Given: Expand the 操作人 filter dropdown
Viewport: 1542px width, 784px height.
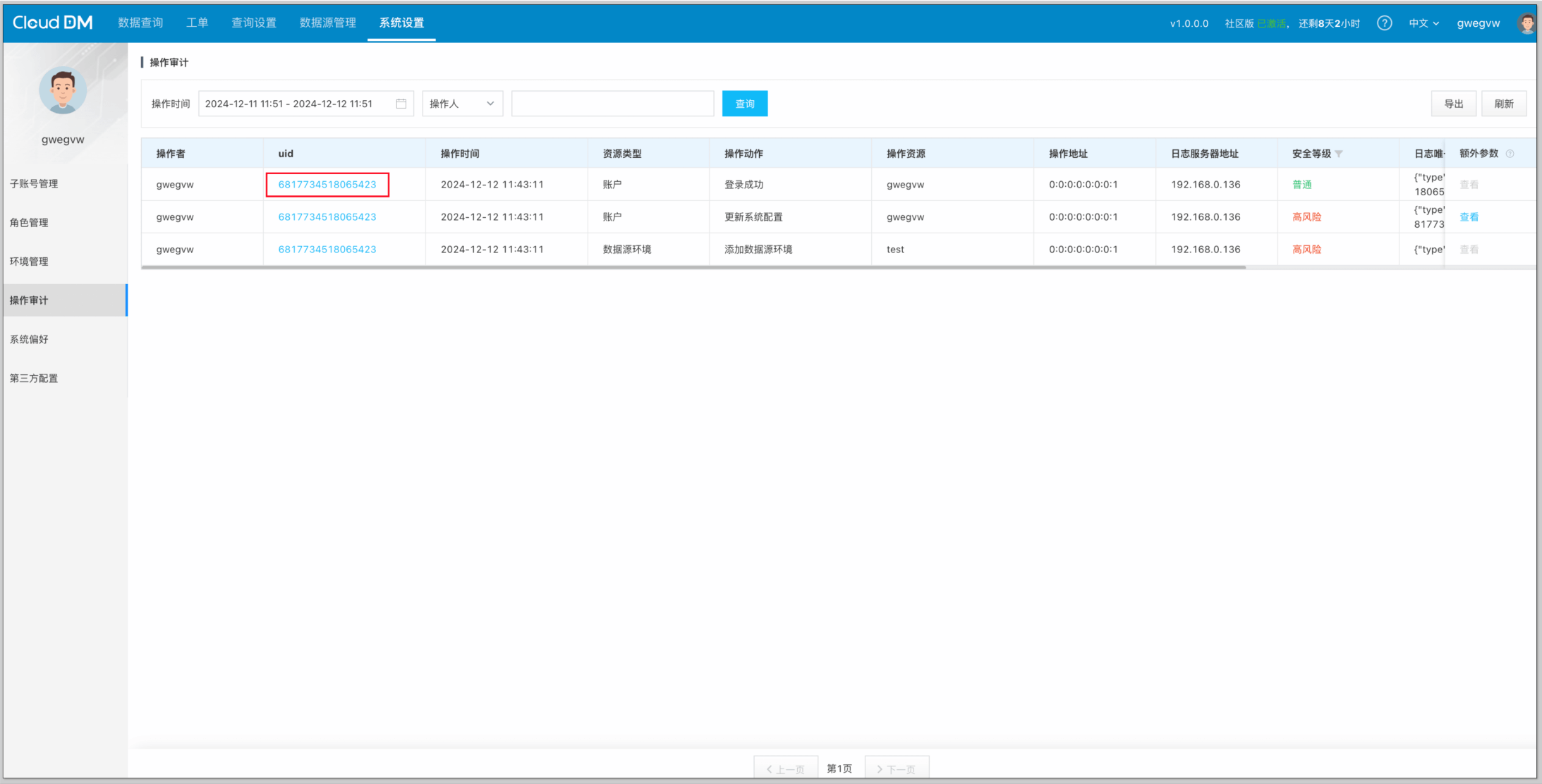Looking at the screenshot, I should pos(462,104).
